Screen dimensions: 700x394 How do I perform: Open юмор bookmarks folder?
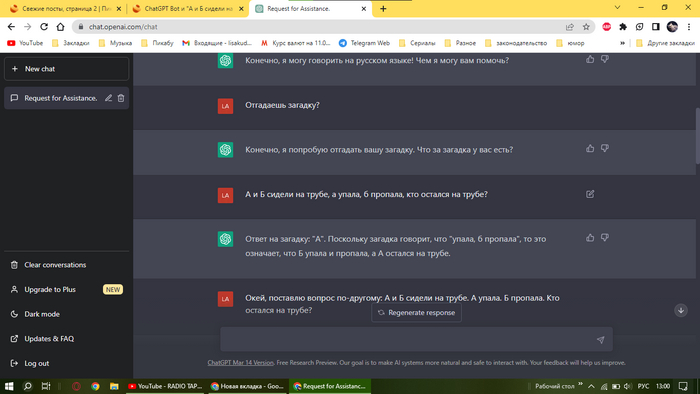pos(570,43)
